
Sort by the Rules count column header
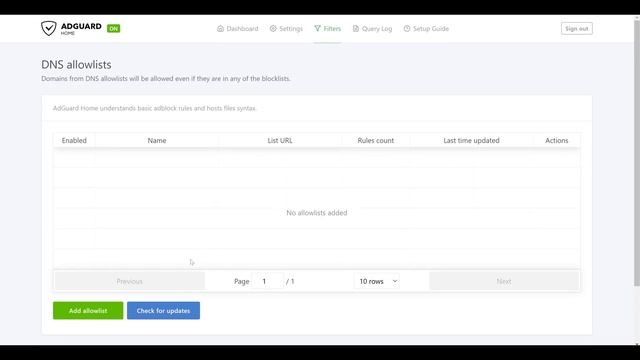click(x=376, y=140)
